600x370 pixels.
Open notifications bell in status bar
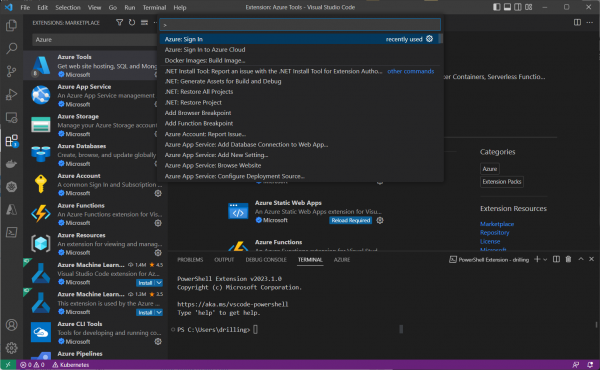pos(590,365)
